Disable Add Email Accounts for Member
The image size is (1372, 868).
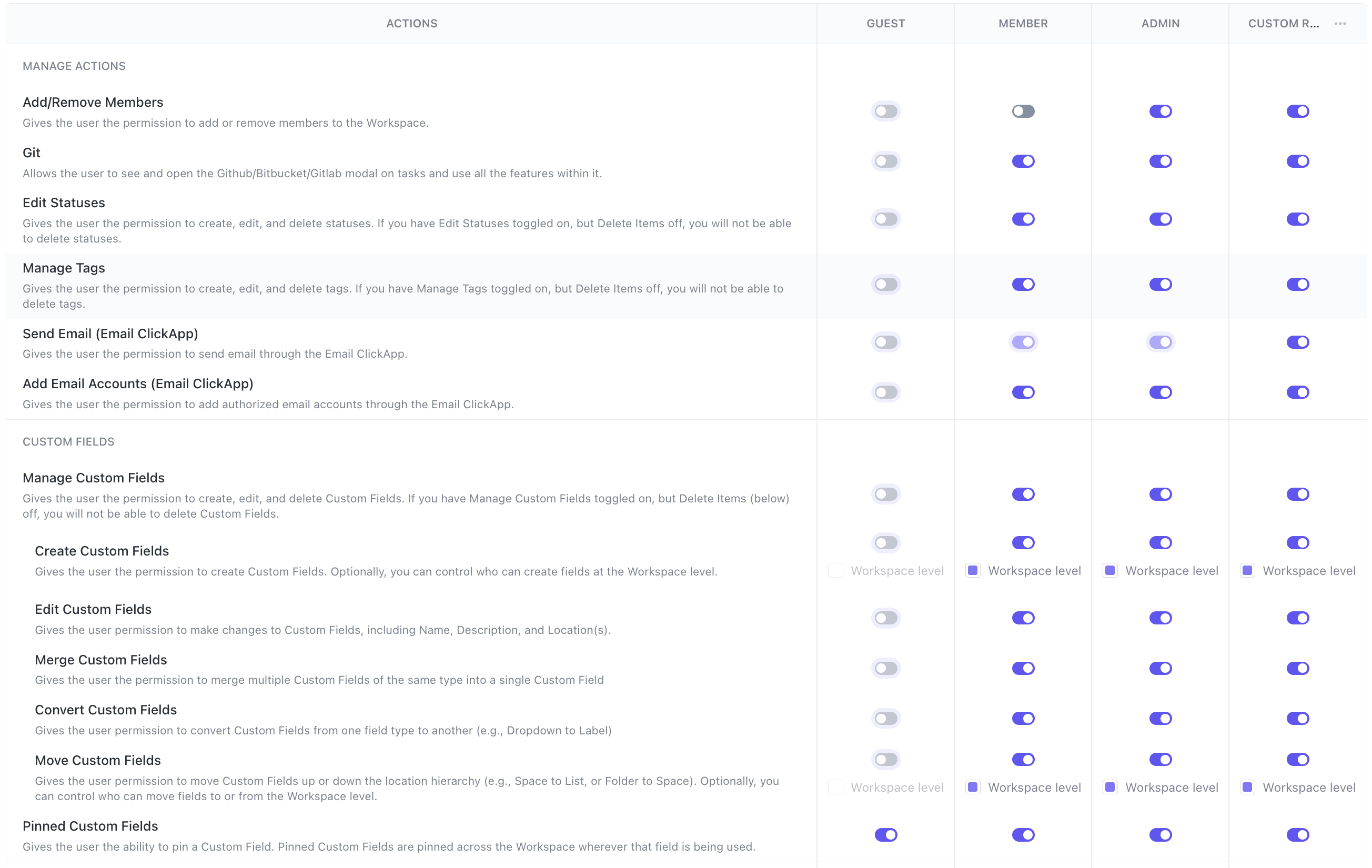tap(1023, 392)
